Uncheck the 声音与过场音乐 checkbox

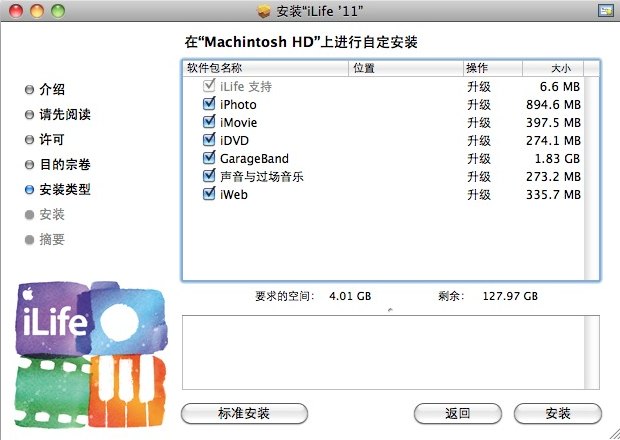click(209, 176)
